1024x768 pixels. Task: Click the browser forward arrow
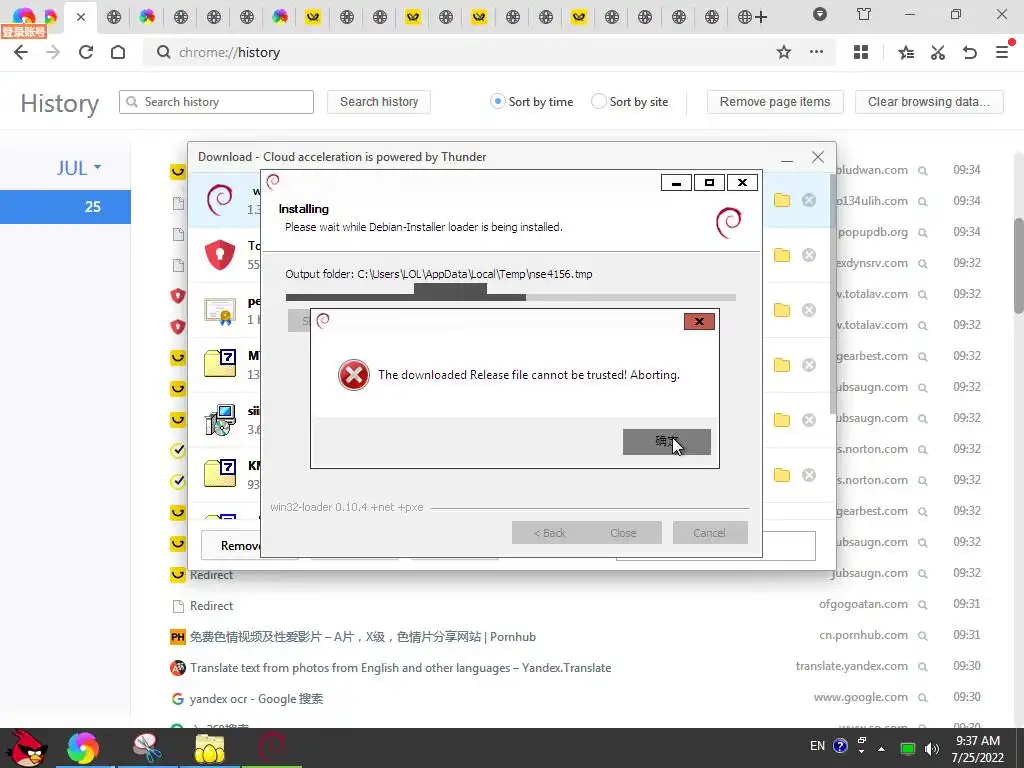tap(53, 52)
